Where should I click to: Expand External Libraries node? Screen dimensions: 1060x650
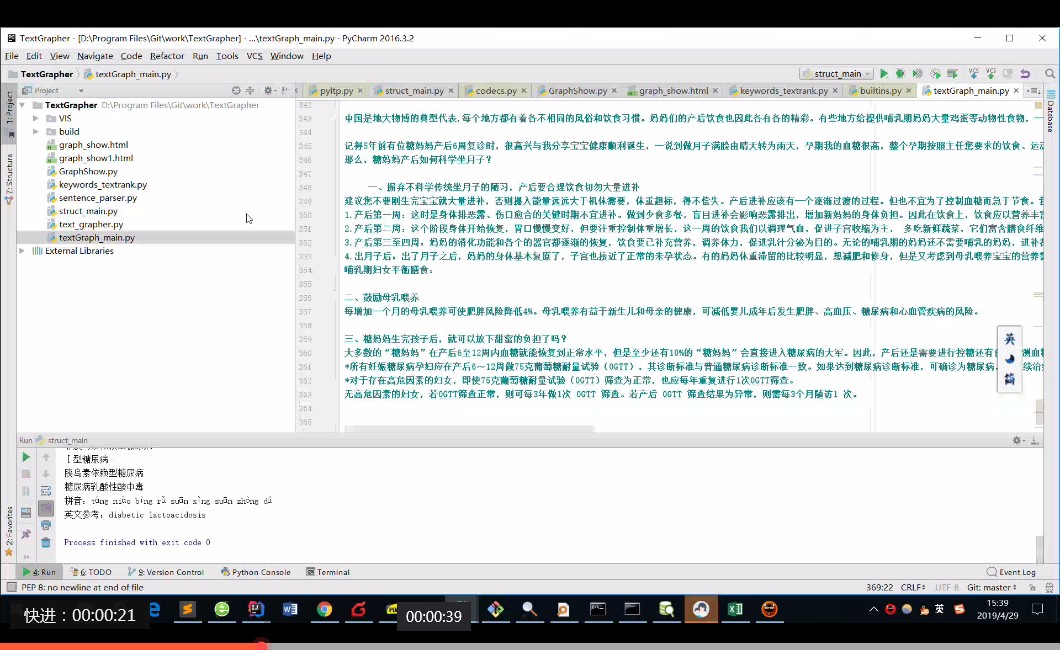[22, 251]
